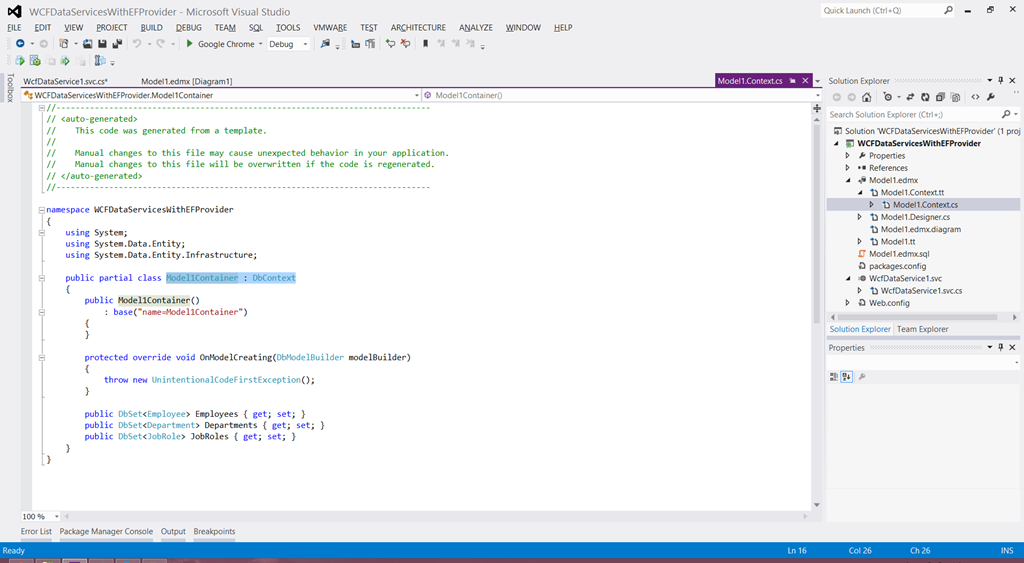Select Model1.edmx.sql in Solution Explorer
The height and width of the screenshot is (563, 1024).
(x=899, y=254)
